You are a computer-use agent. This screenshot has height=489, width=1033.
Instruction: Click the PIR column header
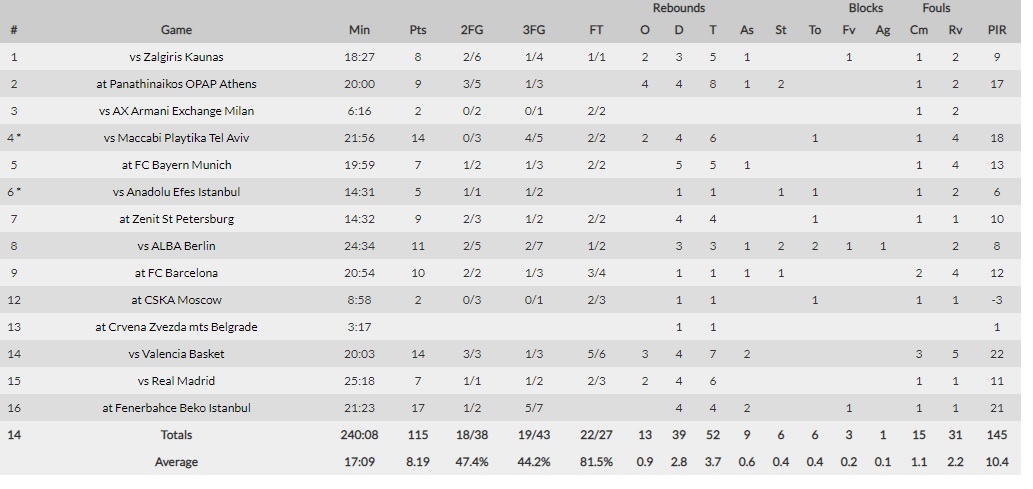tap(997, 30)
